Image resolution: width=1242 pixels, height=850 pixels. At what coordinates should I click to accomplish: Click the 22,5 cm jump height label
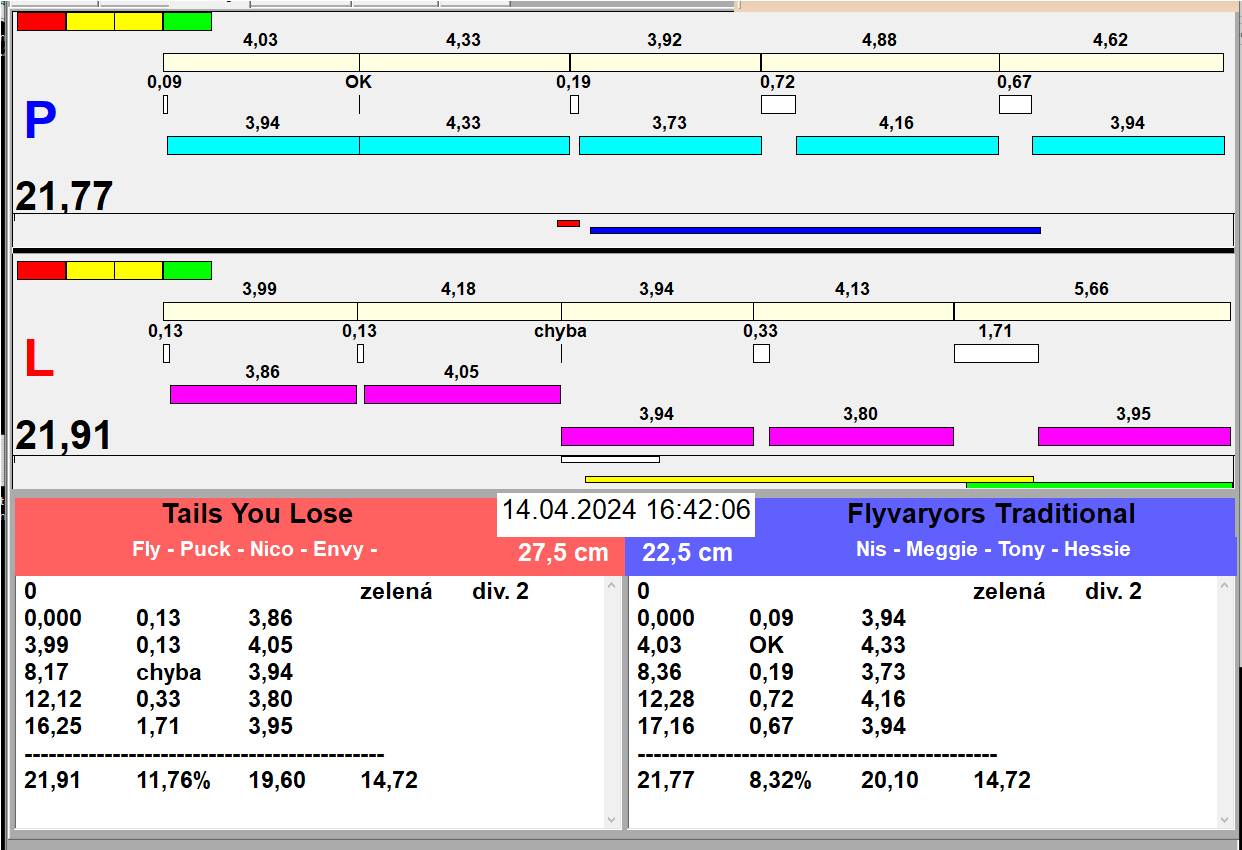(687, 553)
